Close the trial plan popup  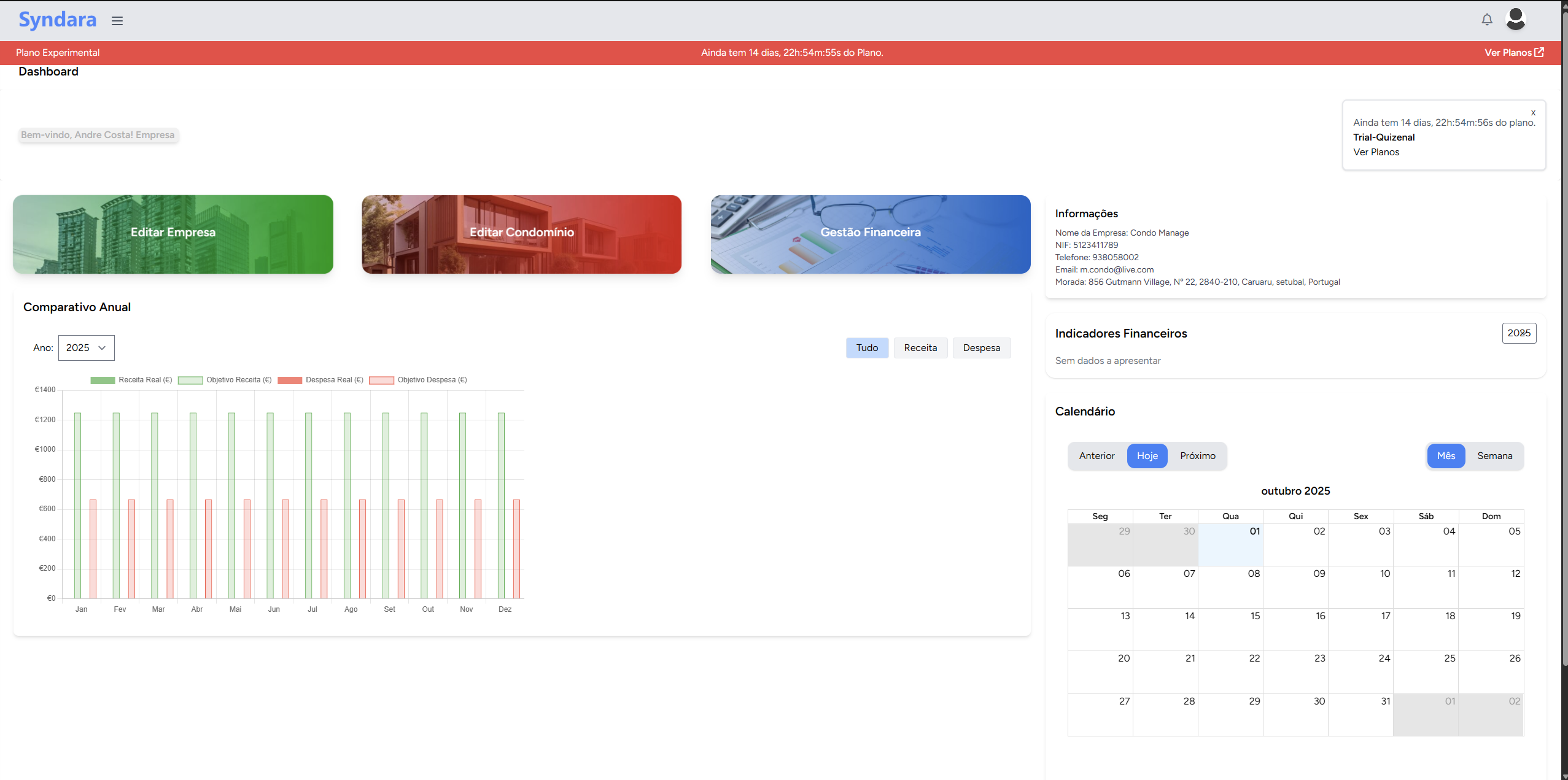[x=1532, y=112]
